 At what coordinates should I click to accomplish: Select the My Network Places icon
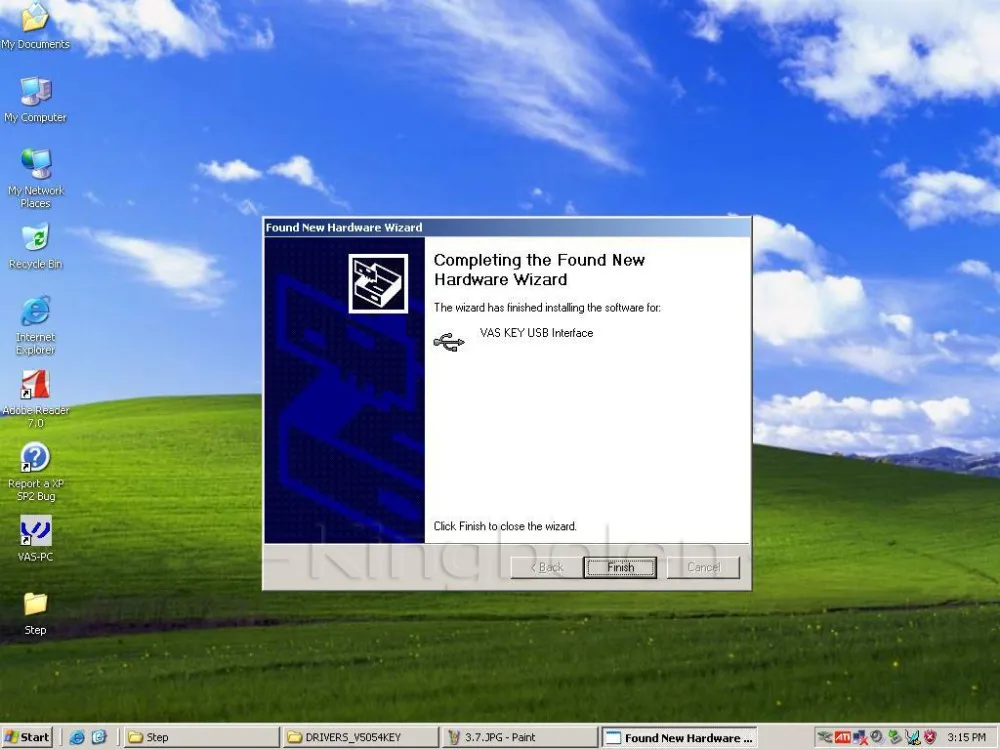click(35, 179)
